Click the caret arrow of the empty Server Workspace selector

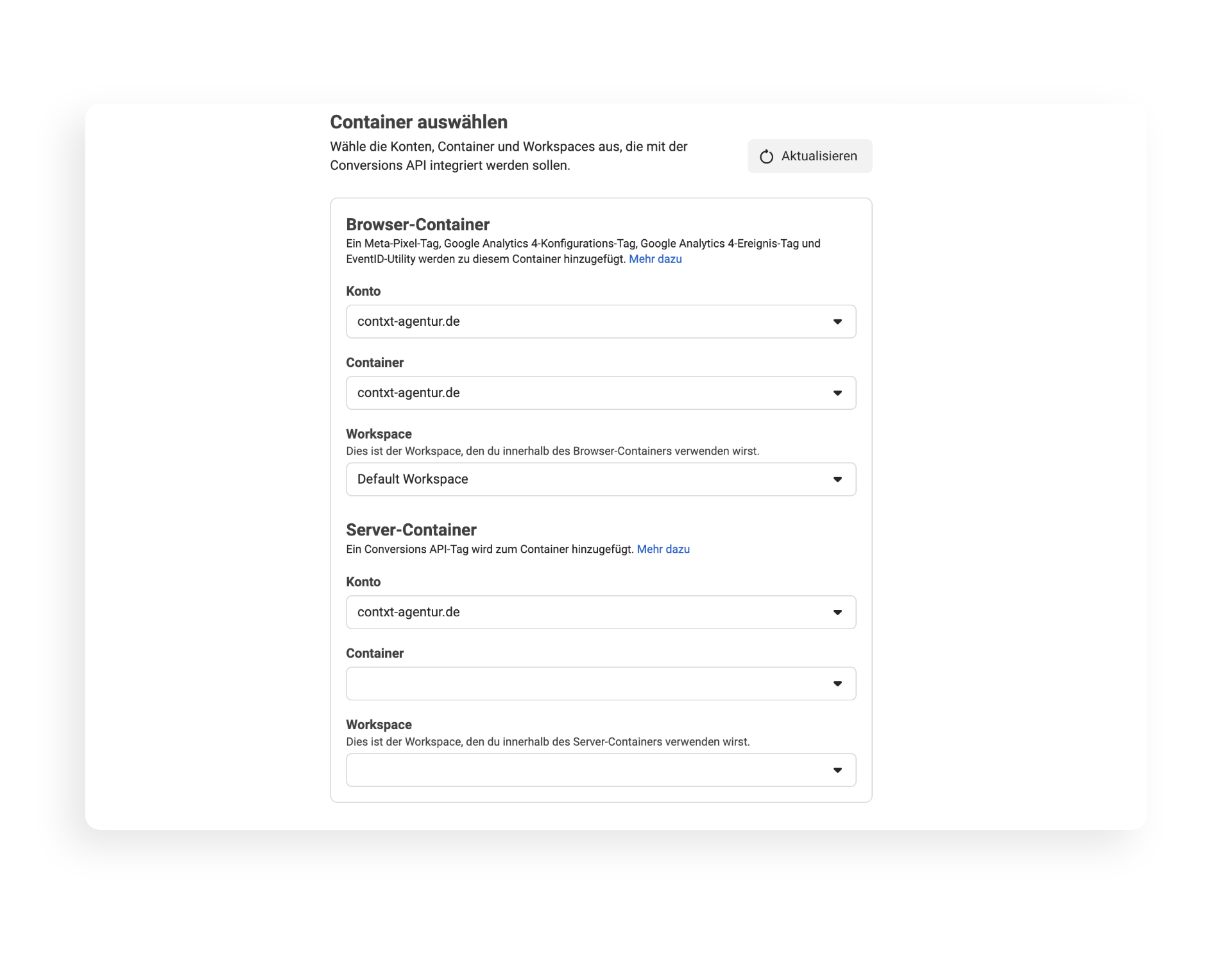(837, 770)
